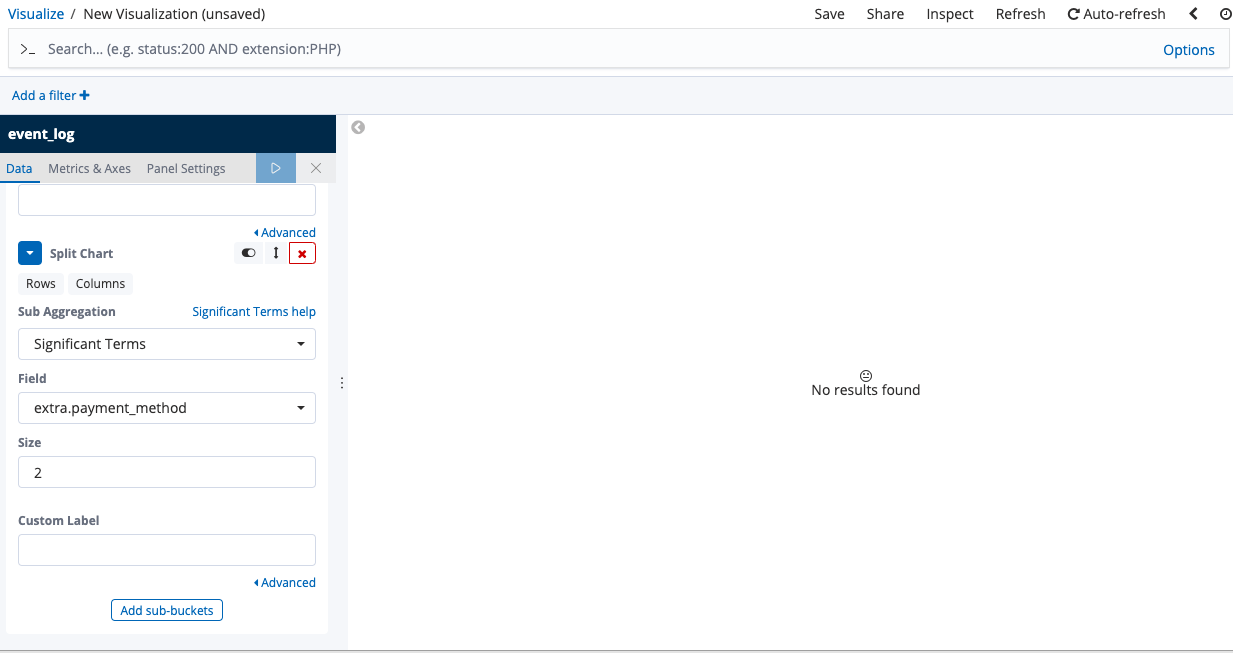This screenshot has height=653, width=1233.
Task: Save the new visualization
Action: click(829, 14)
